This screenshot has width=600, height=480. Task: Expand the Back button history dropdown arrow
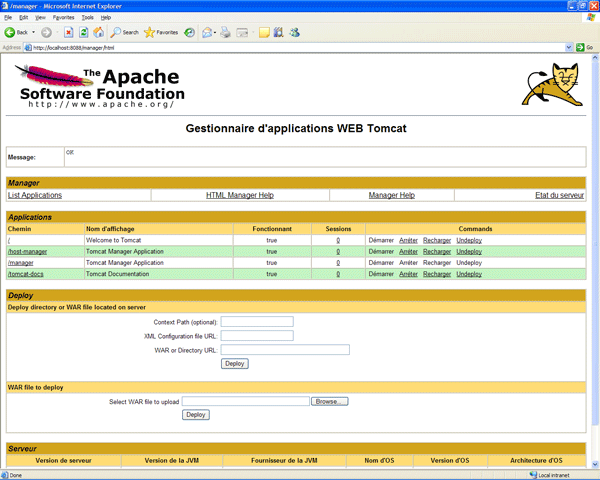[x=35, y=32]
